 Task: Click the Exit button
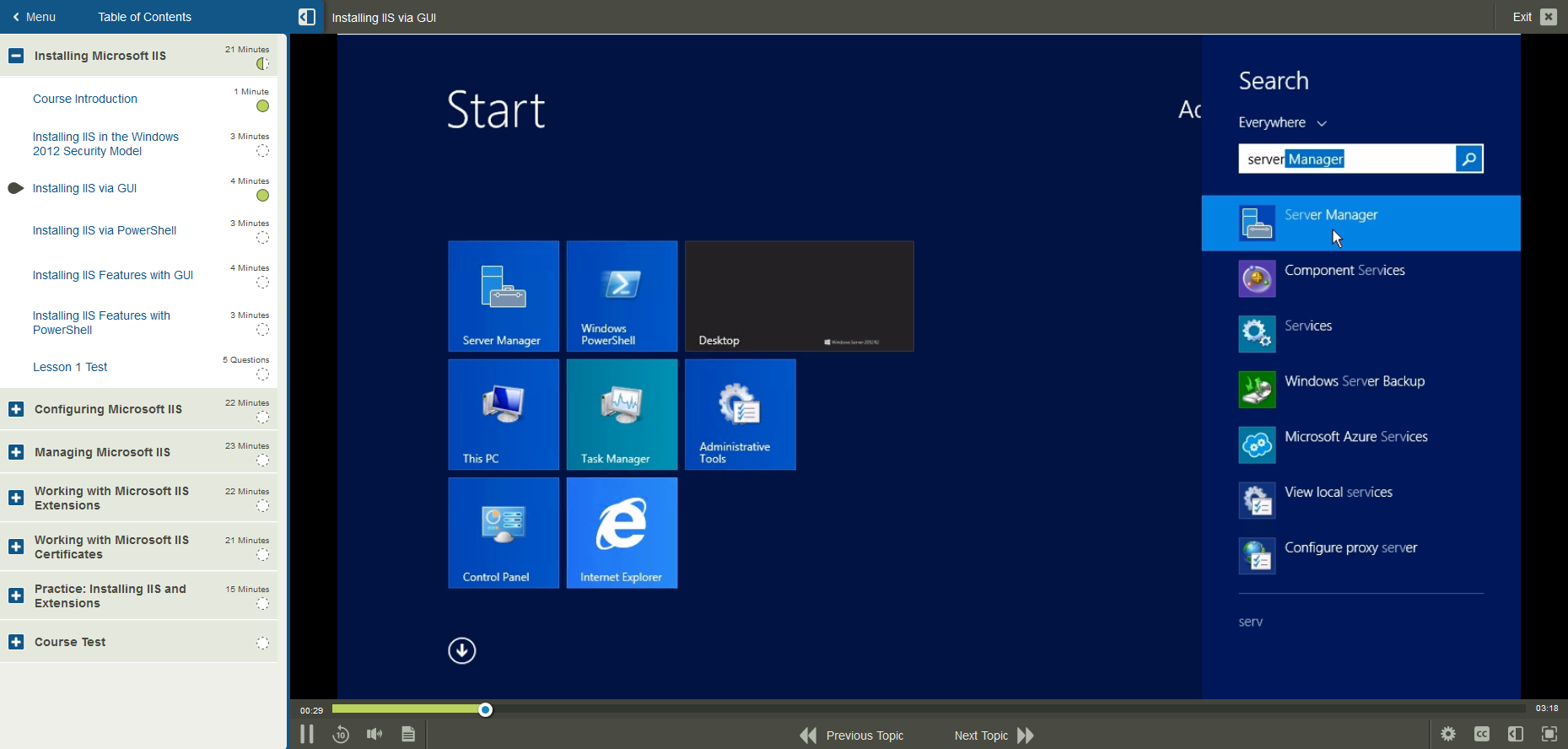click(x=1535, y=17)
